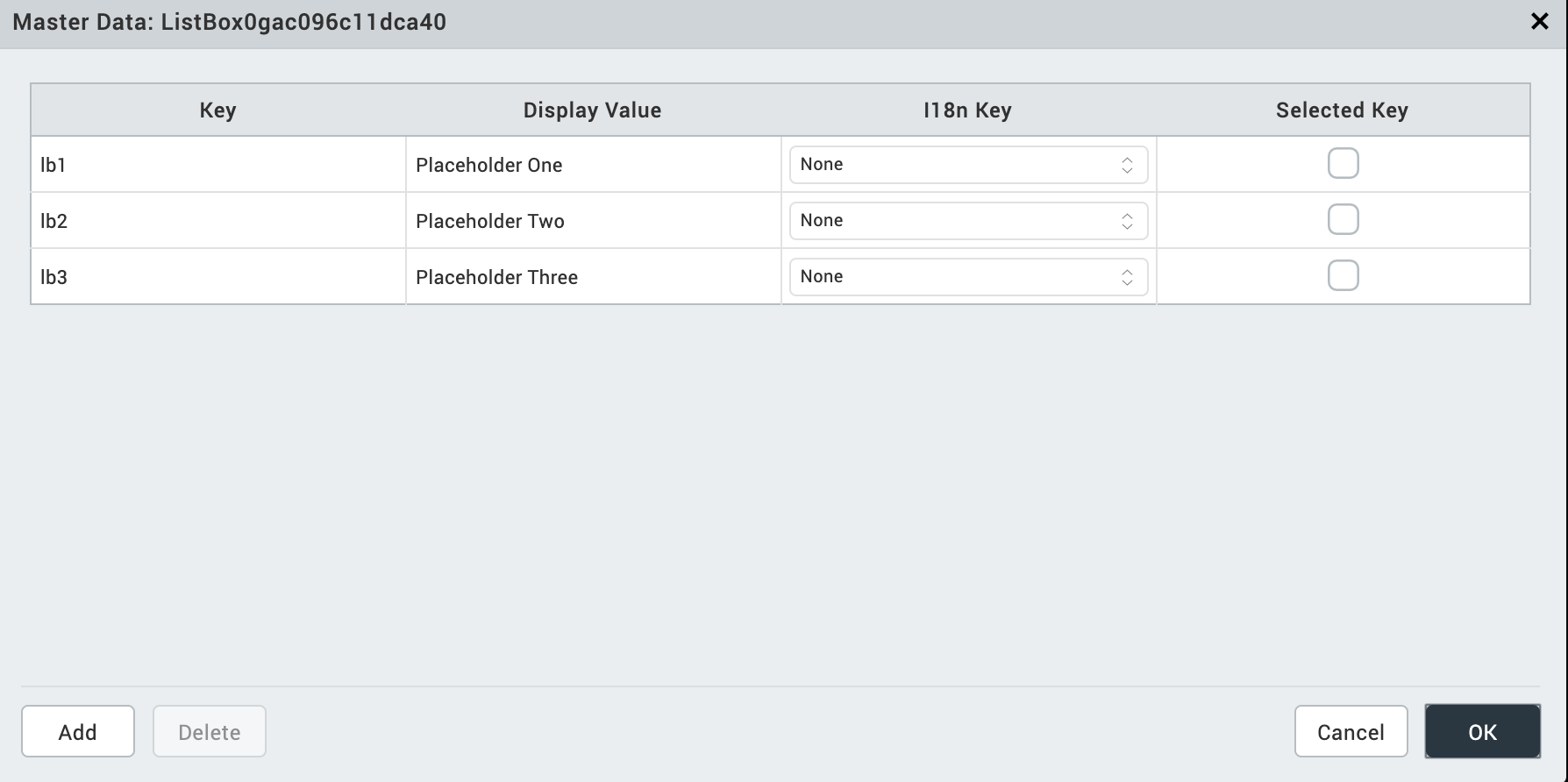
Task: Open I18n Key dropdown for lb3
Action: click(968, 277)
